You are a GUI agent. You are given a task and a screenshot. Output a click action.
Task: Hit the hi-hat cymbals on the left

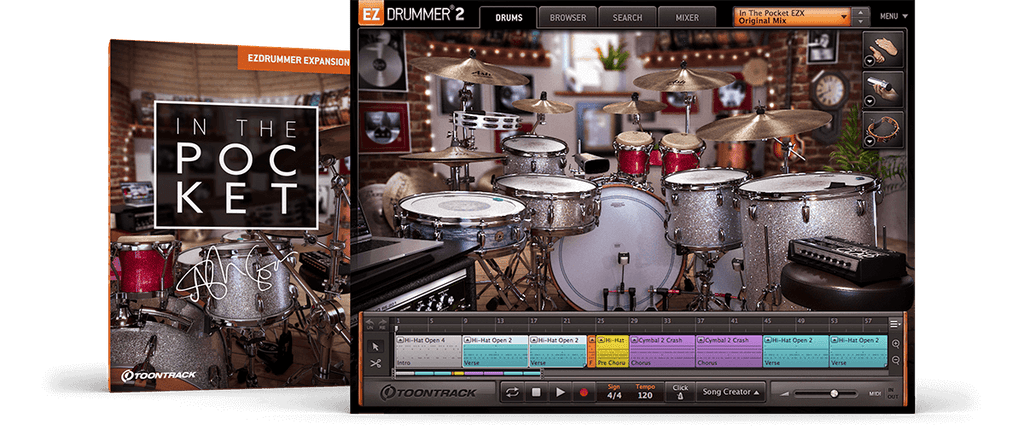[x=451, y=155]
